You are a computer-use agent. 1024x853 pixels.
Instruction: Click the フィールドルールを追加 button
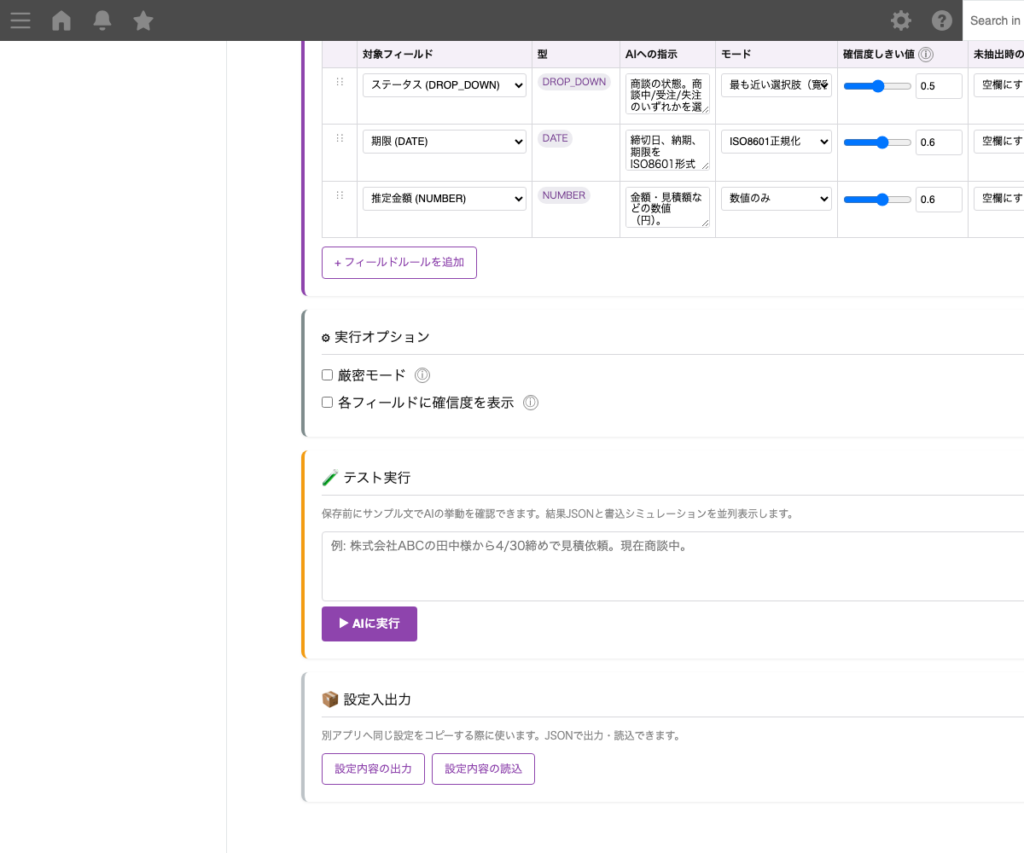(x=398, y=262)
